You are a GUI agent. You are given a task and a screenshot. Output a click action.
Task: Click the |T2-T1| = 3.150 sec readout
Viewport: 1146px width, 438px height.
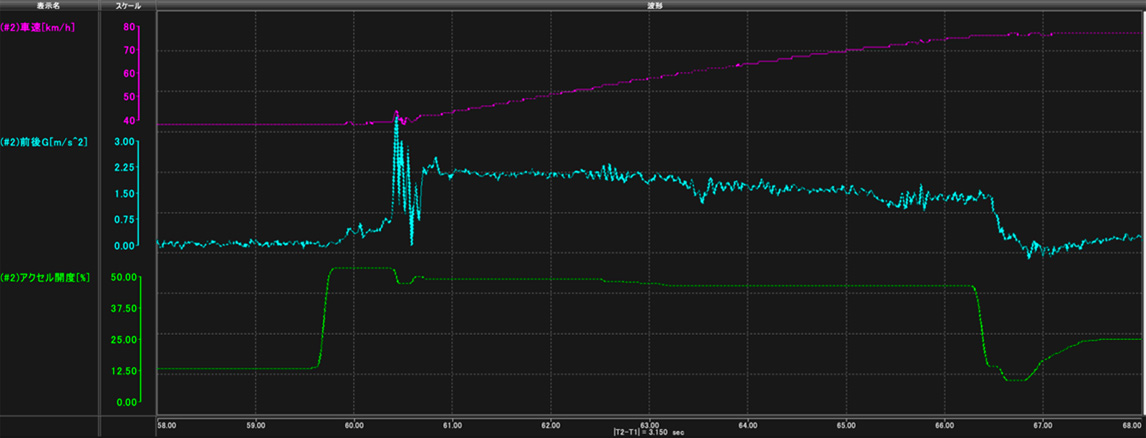tap(651, 432)
